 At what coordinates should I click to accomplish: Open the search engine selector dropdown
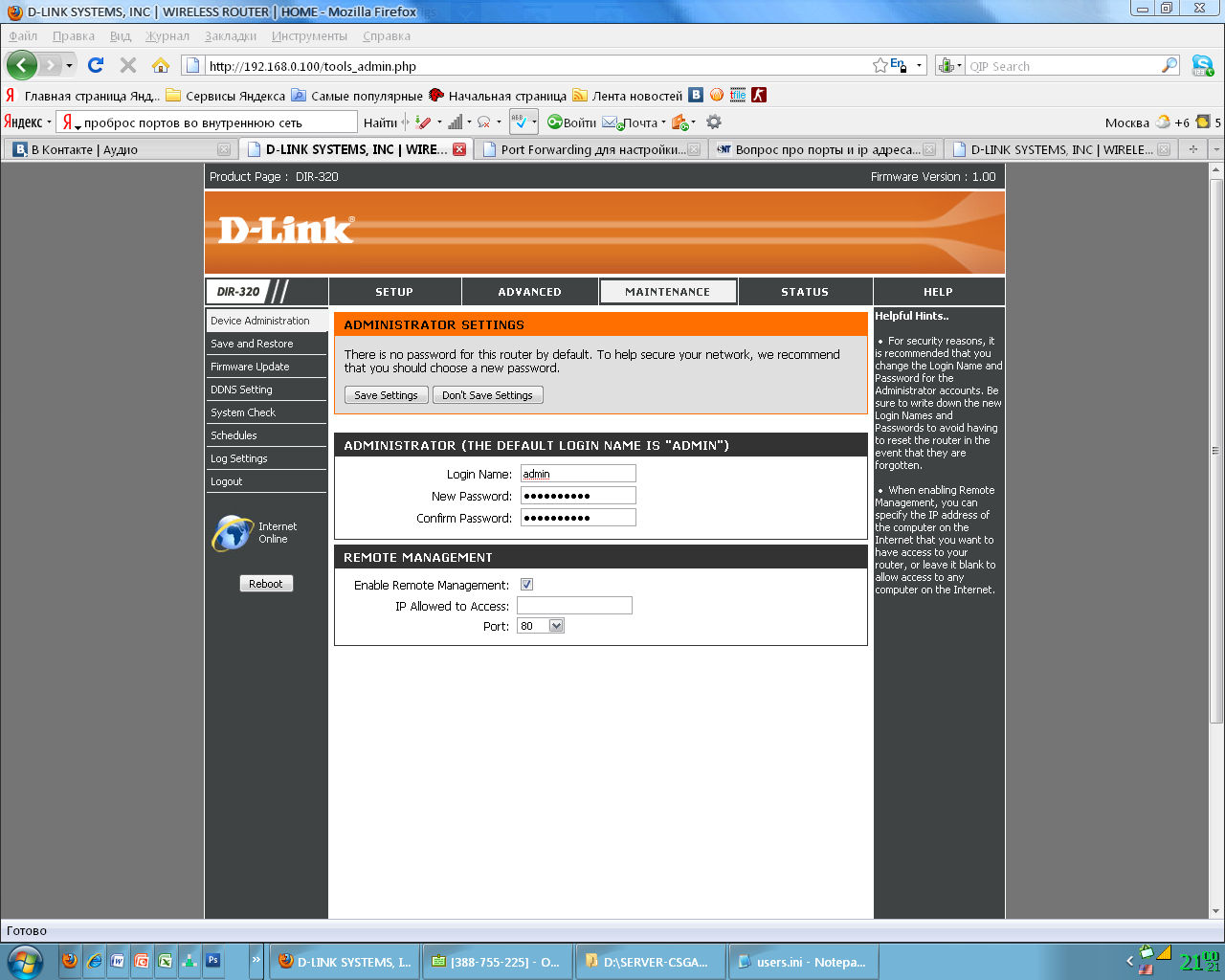[949, 65]
